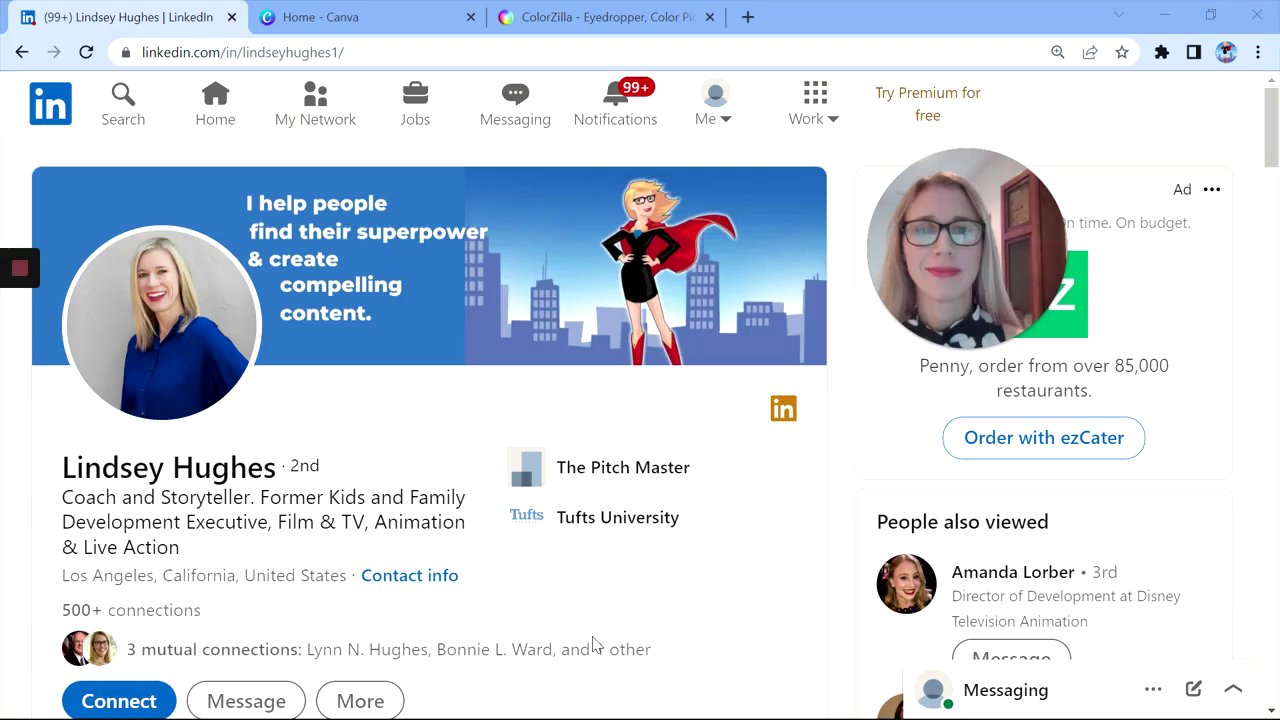Open Chrome tab search chevron
Viewport: 1280px width, 720px height.
(1119, 15)
